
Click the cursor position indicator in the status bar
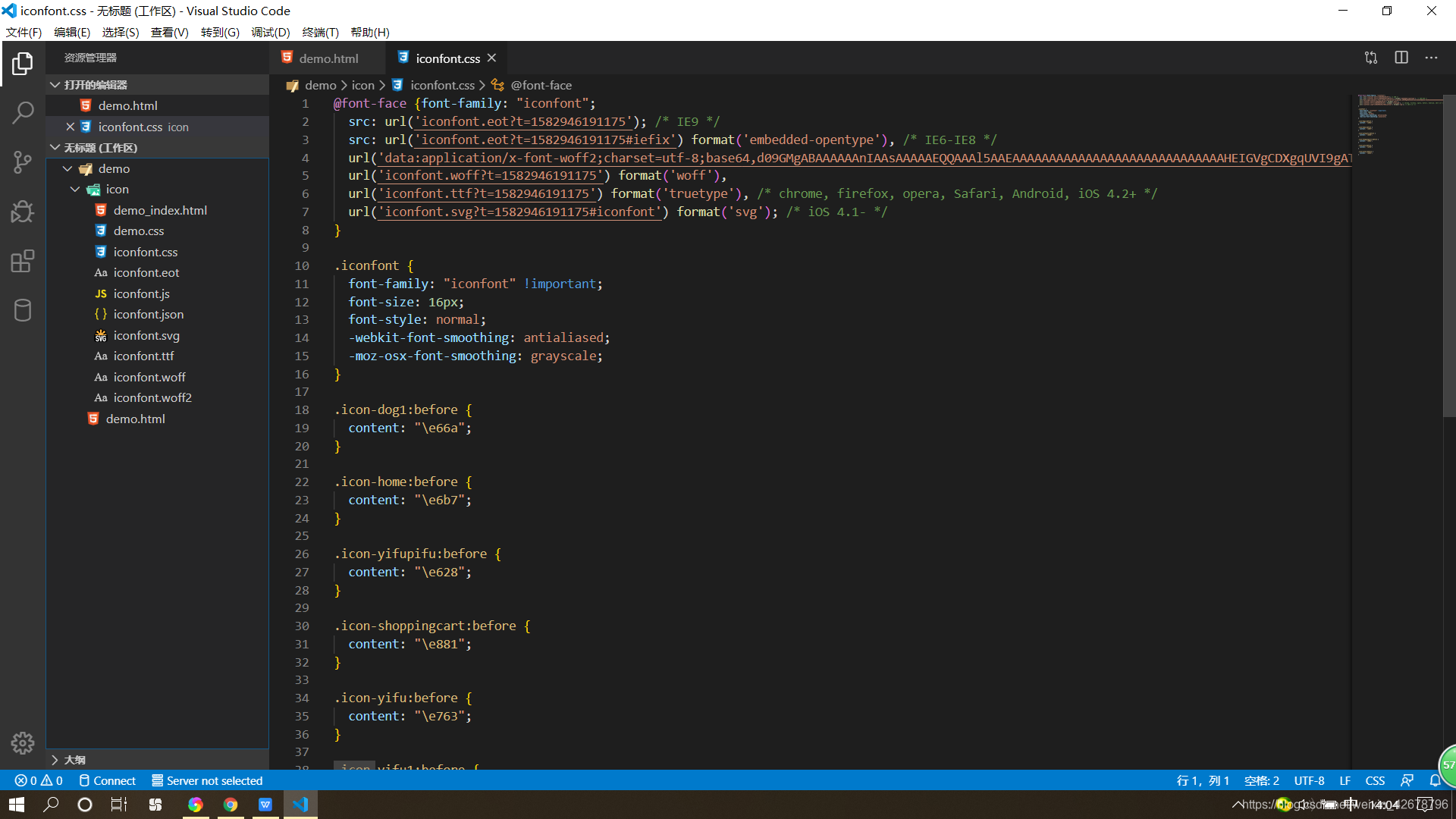point(1203,780)
